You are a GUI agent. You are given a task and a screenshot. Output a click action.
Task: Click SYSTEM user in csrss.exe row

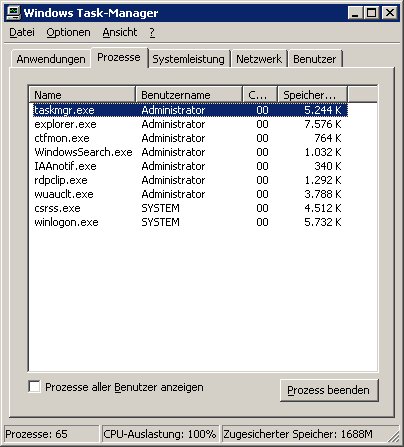[160, 208]
